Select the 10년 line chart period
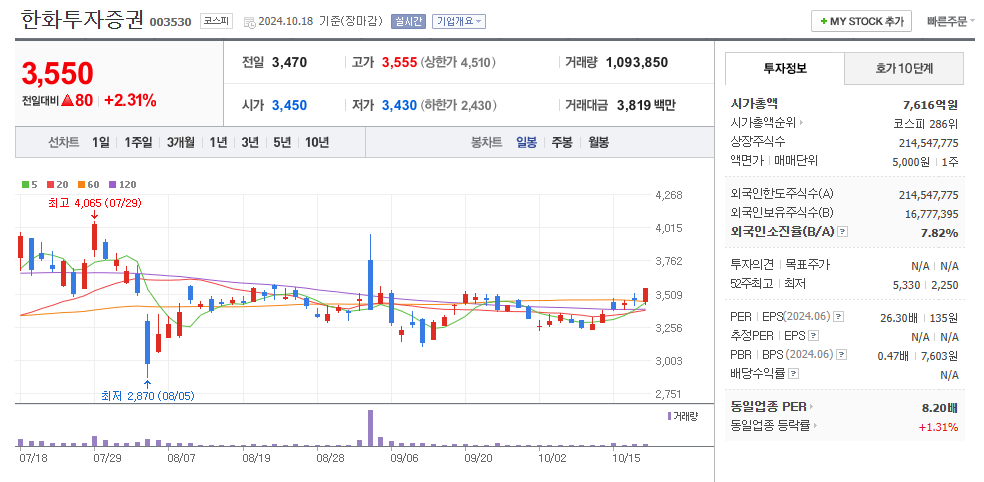This screenshot has width=984, height=482. [x=316, y=142]
